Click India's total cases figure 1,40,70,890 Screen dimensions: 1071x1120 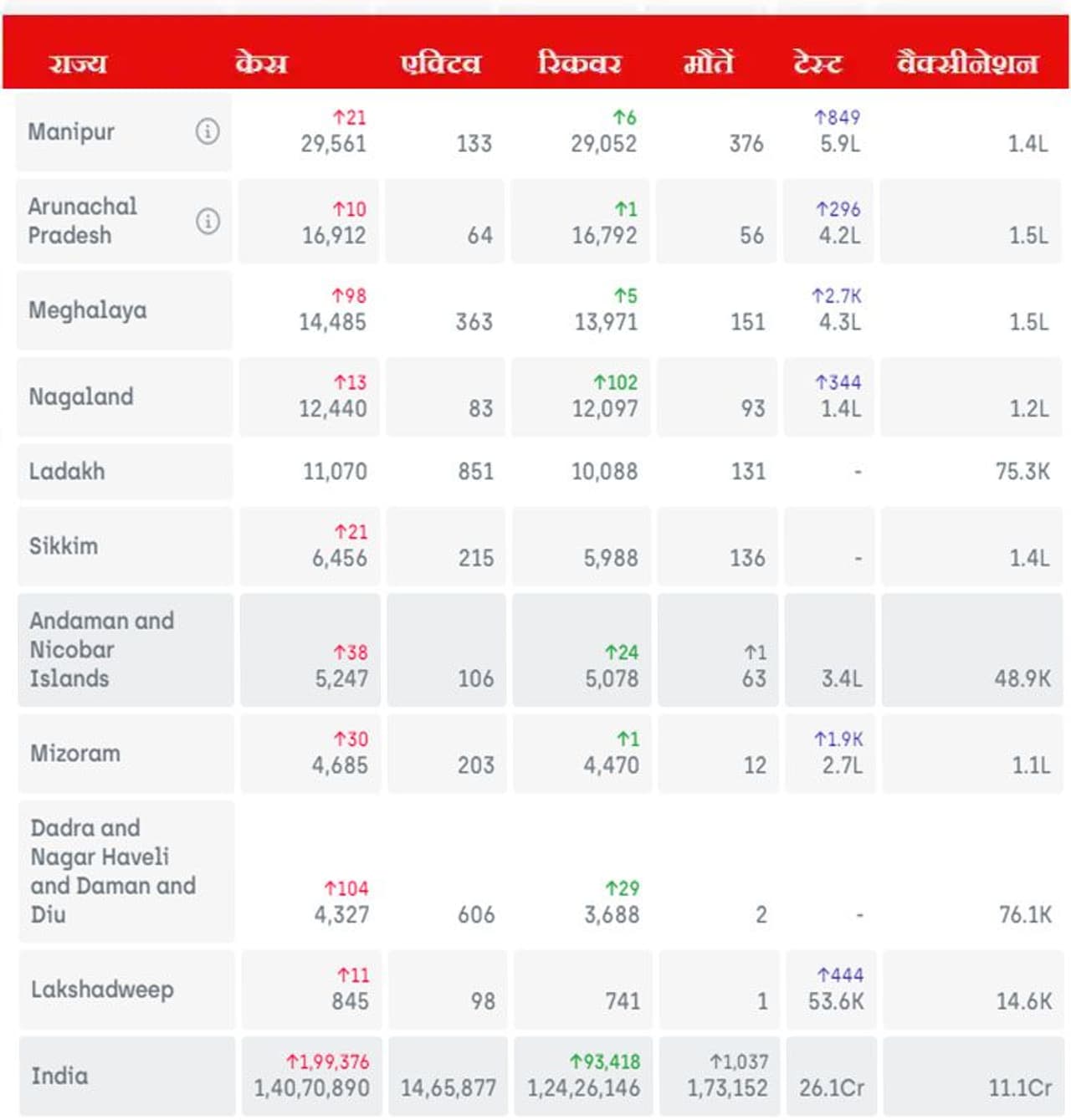312,1088
